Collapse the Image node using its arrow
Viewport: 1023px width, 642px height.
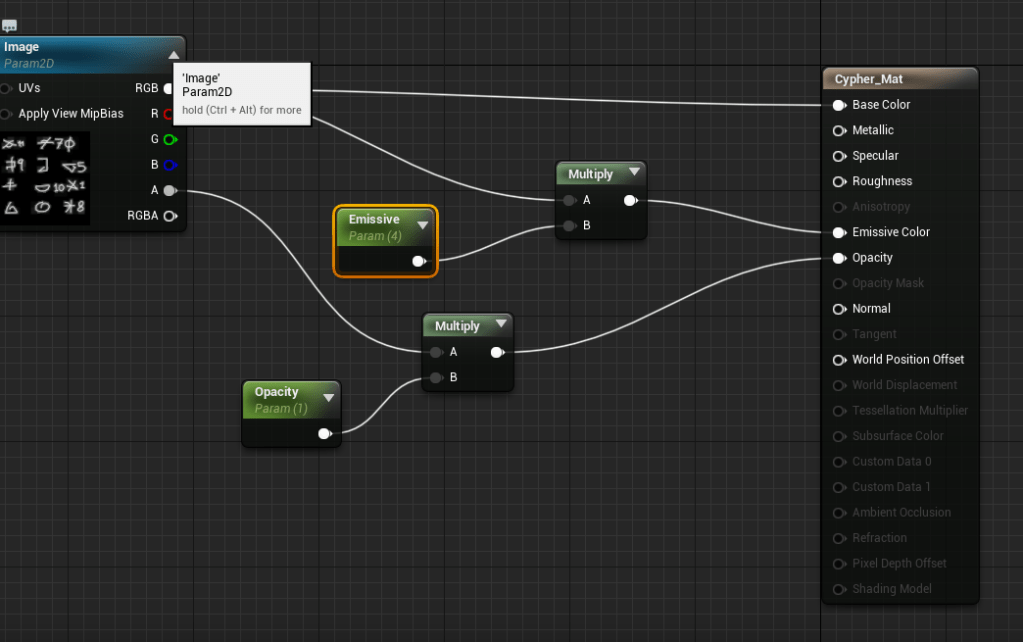(174, 55)
